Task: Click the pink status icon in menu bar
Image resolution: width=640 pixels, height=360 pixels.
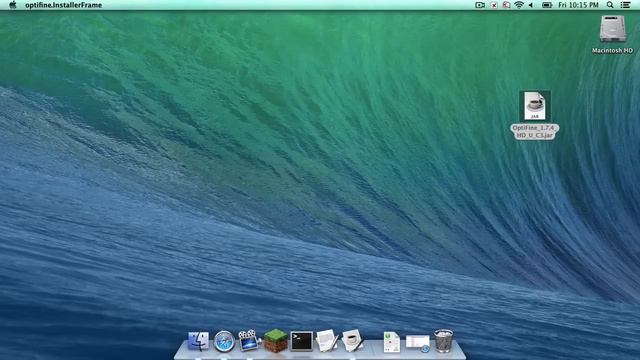Action: click(506, 5)
